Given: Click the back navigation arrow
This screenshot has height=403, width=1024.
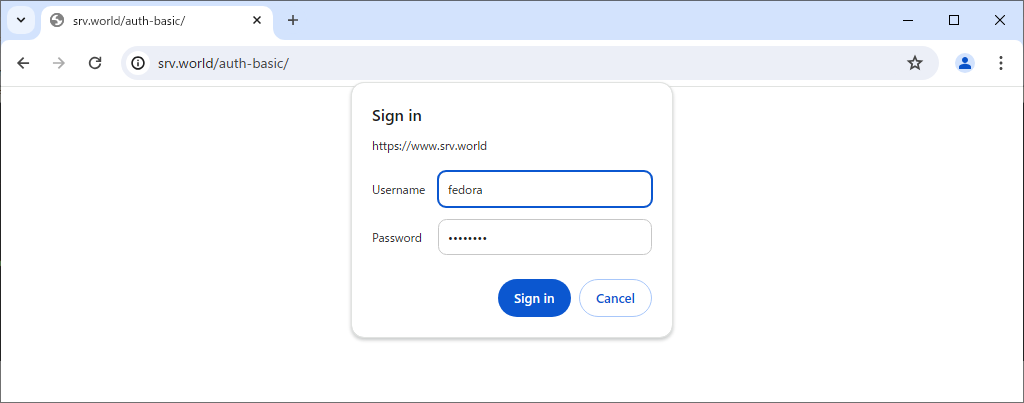Looking at the screenshot, I should coord(23,63).
